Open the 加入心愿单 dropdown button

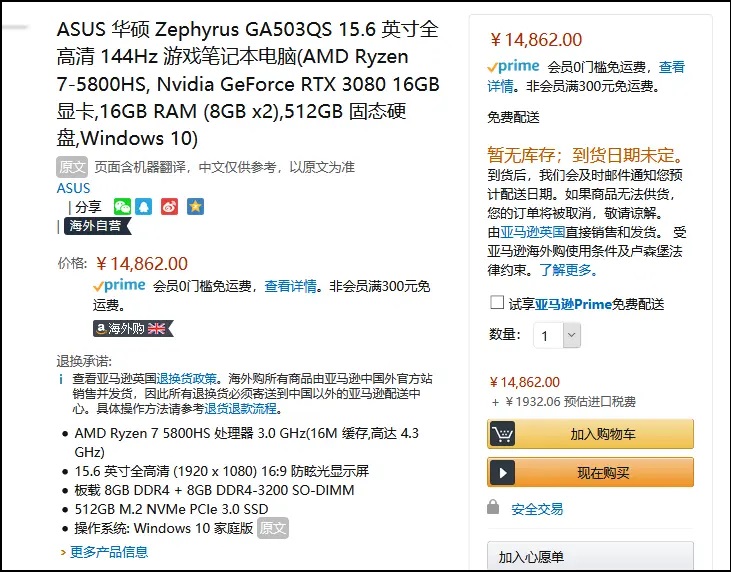coord(590,556)
